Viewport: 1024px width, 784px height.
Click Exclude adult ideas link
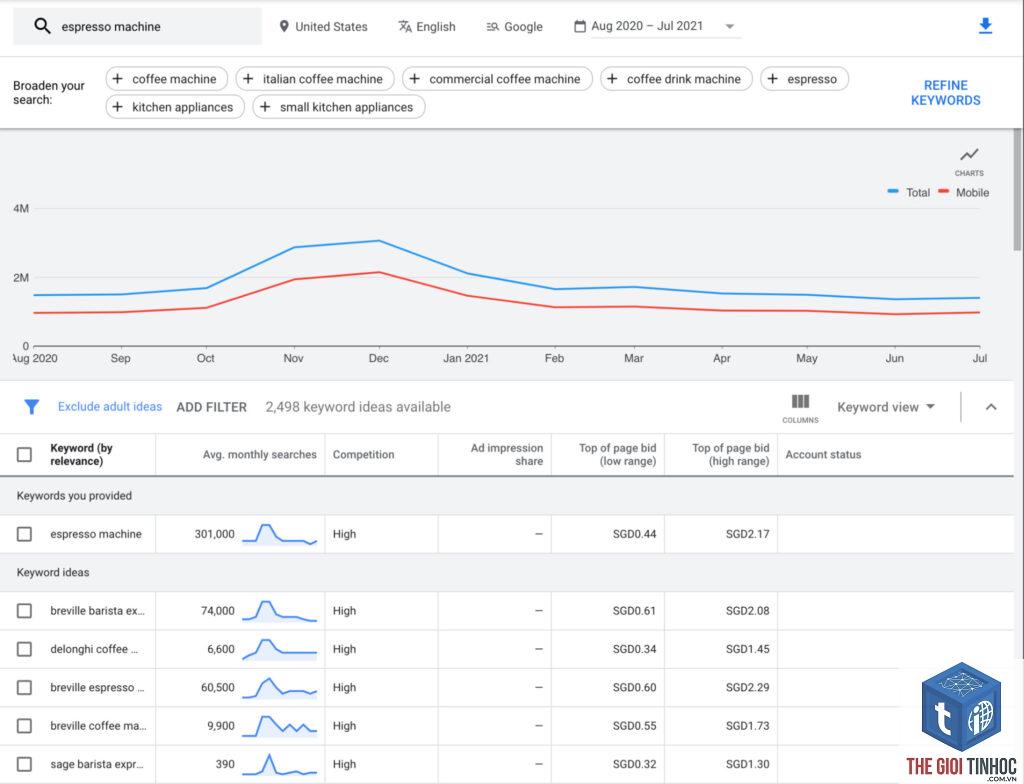110,406
